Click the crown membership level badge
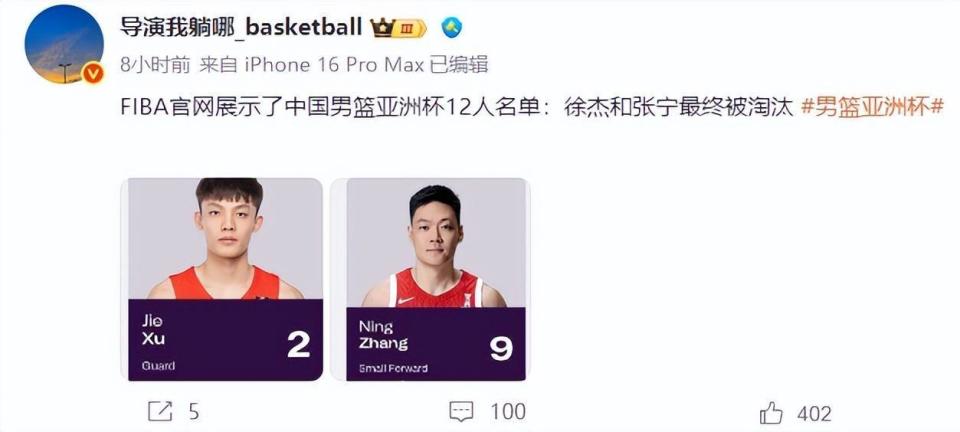This screenshot has width=960, height=432. point(399,28)
